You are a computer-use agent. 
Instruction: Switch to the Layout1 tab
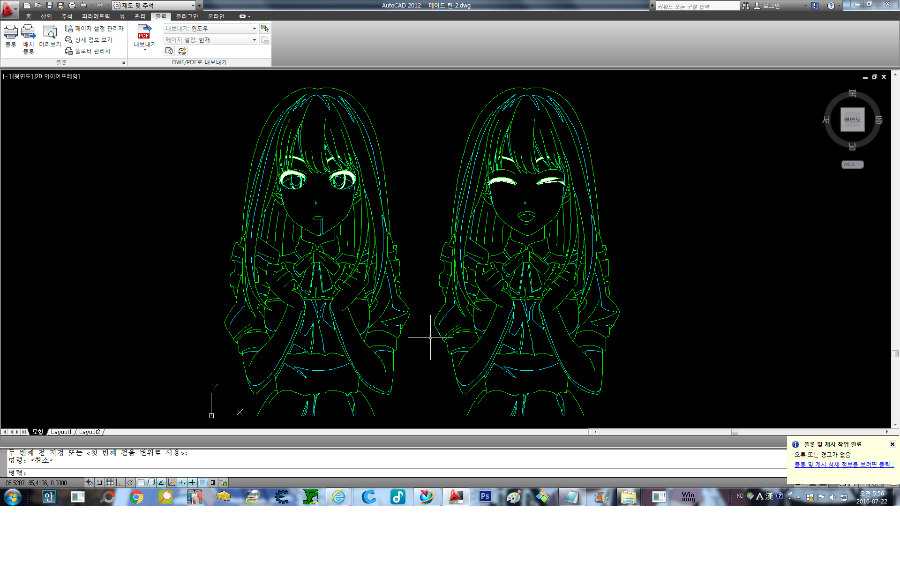pyautogui.click(x=61, y=432)
